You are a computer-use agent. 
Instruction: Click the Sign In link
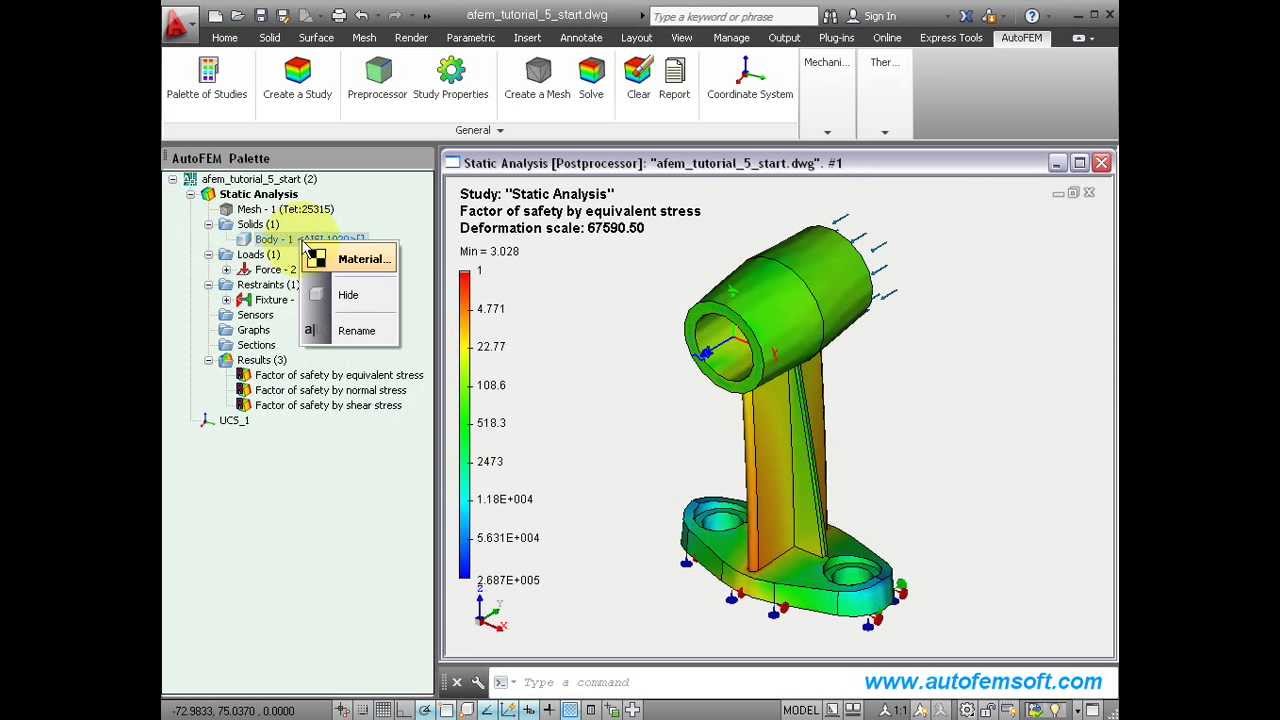pyautogui.click(x=879, y=16)
